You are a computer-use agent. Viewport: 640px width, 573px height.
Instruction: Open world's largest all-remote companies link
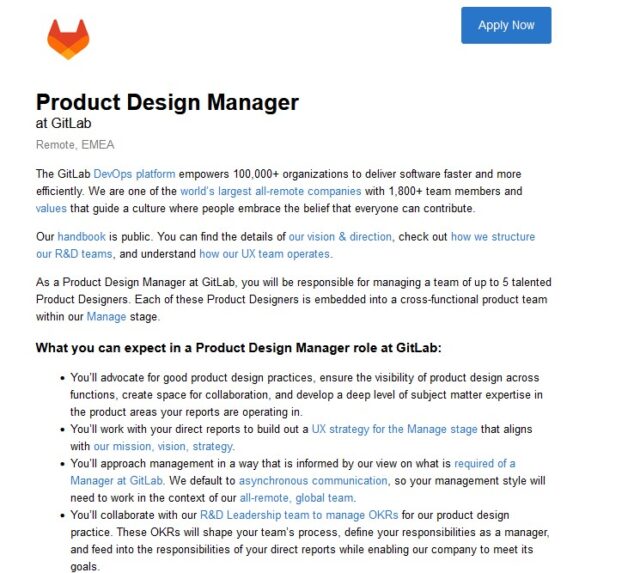click(x=271, y=191)
